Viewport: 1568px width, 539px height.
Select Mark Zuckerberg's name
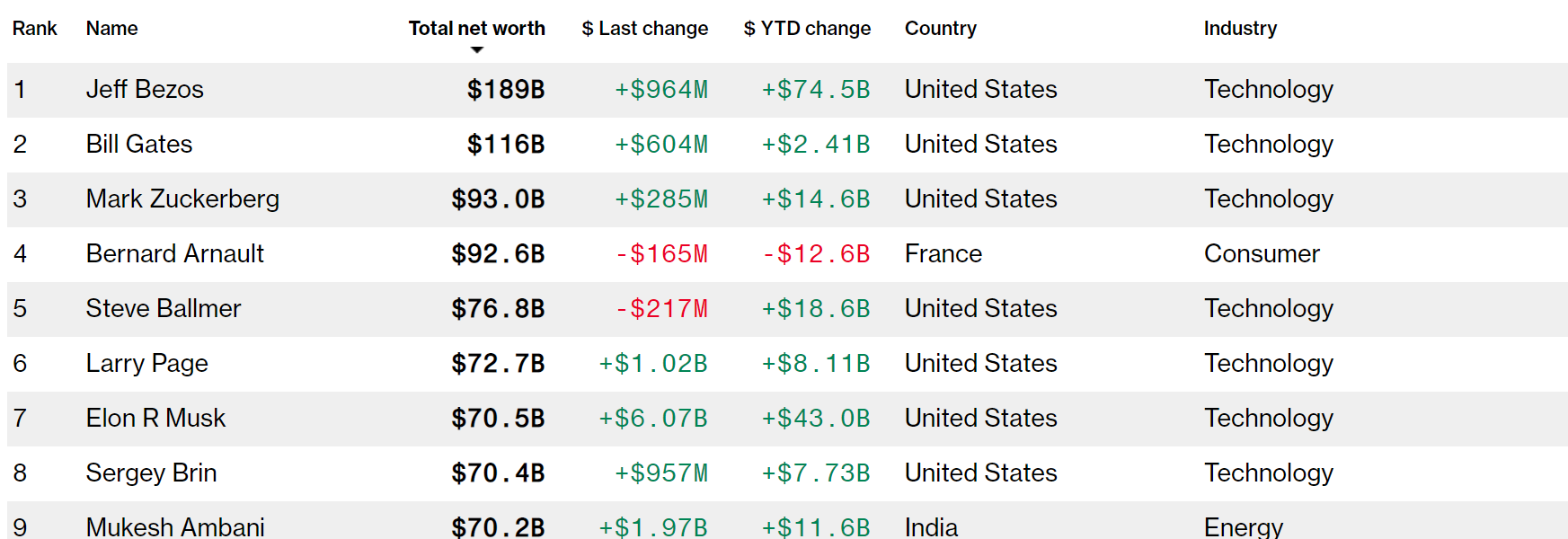pos(182,199)
